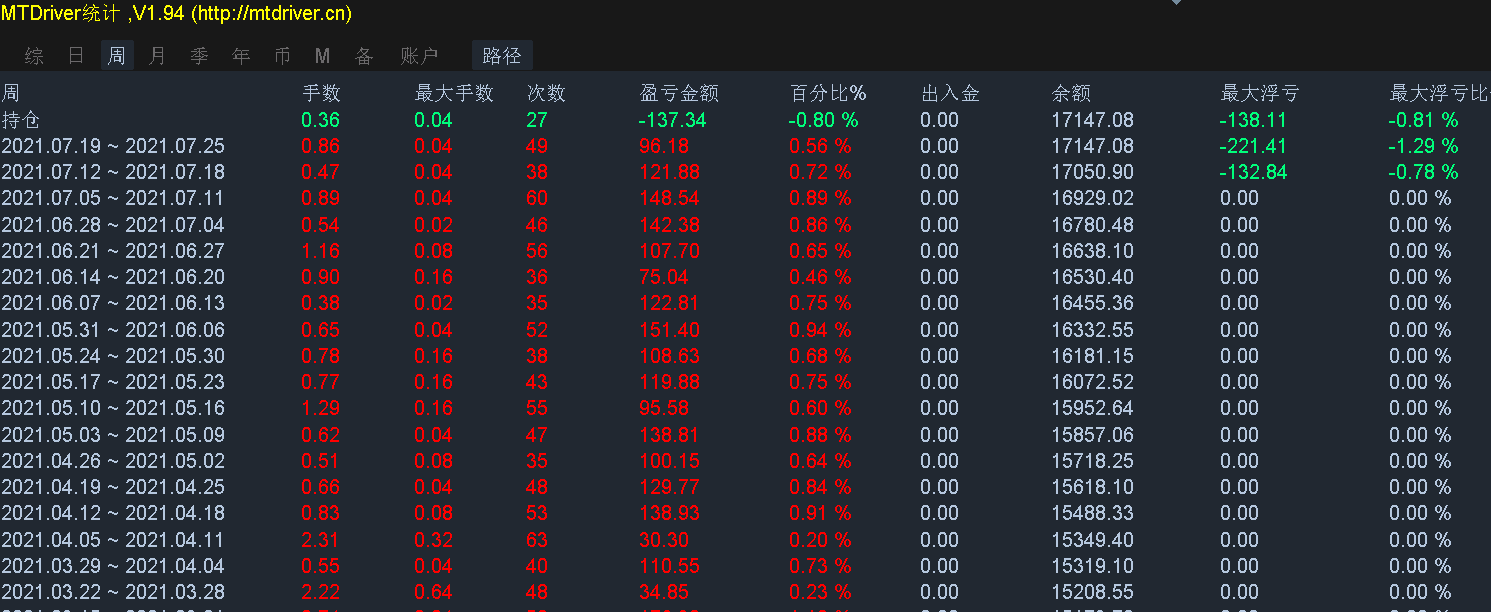Switch to the 月 monthly tab
This screenshot has height=612, width=1491.
click(157, 56)
